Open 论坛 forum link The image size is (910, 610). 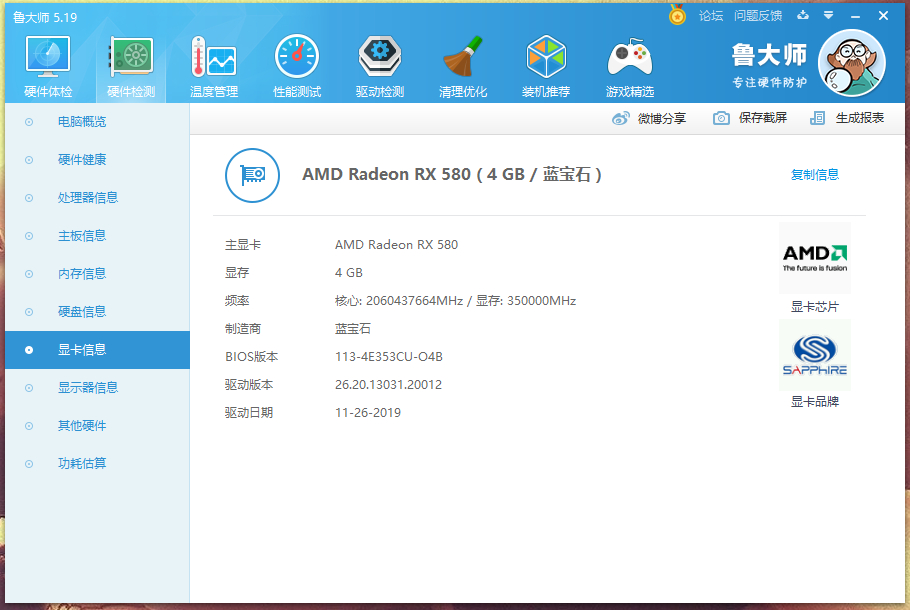(711, 16)
